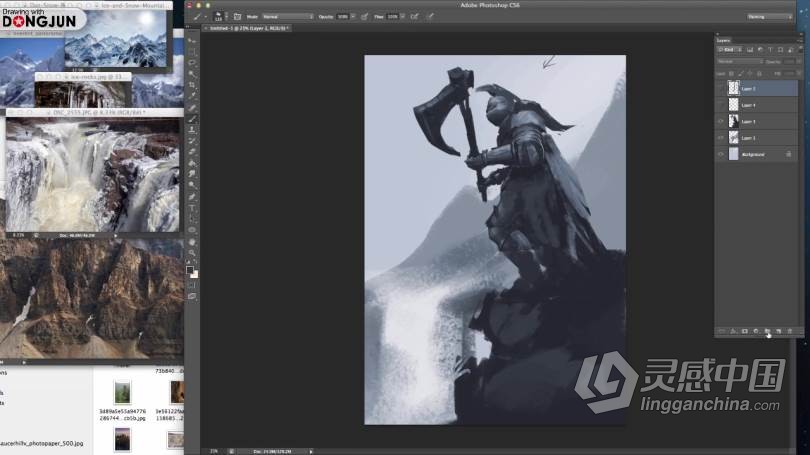Change the screen mode

pos(192,296)
